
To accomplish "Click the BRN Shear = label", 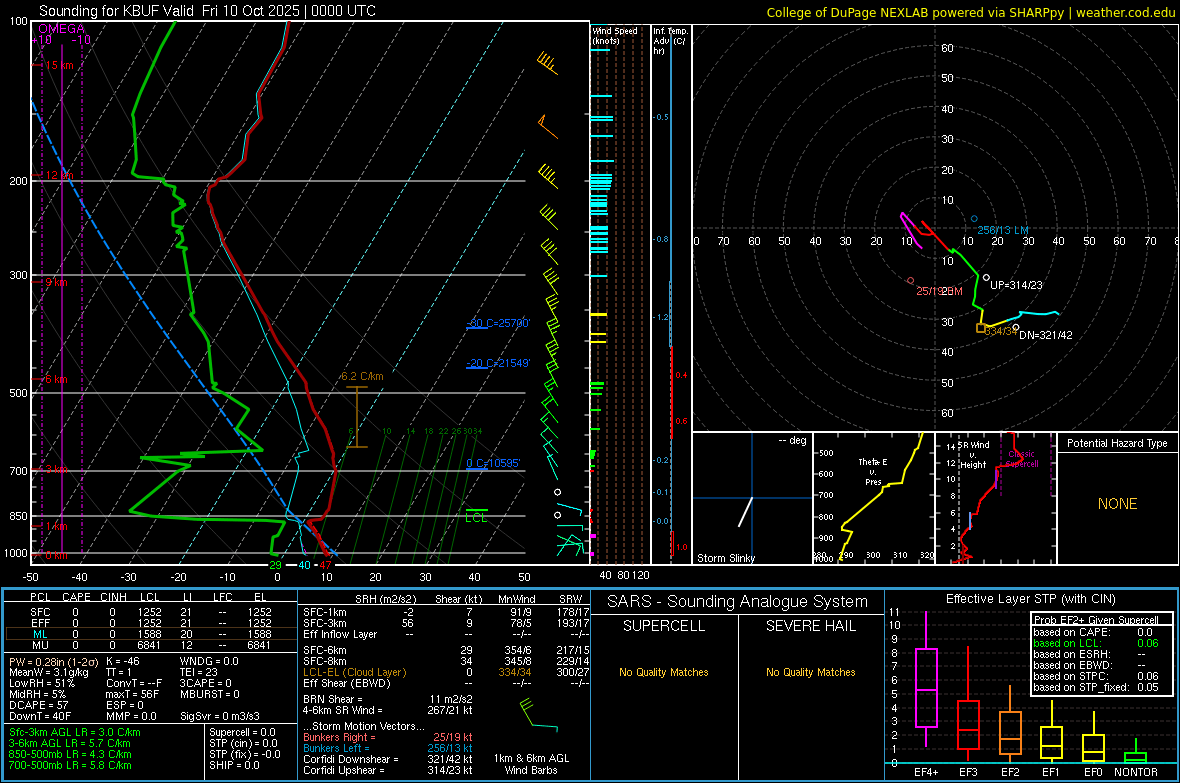I will (333, 699).
